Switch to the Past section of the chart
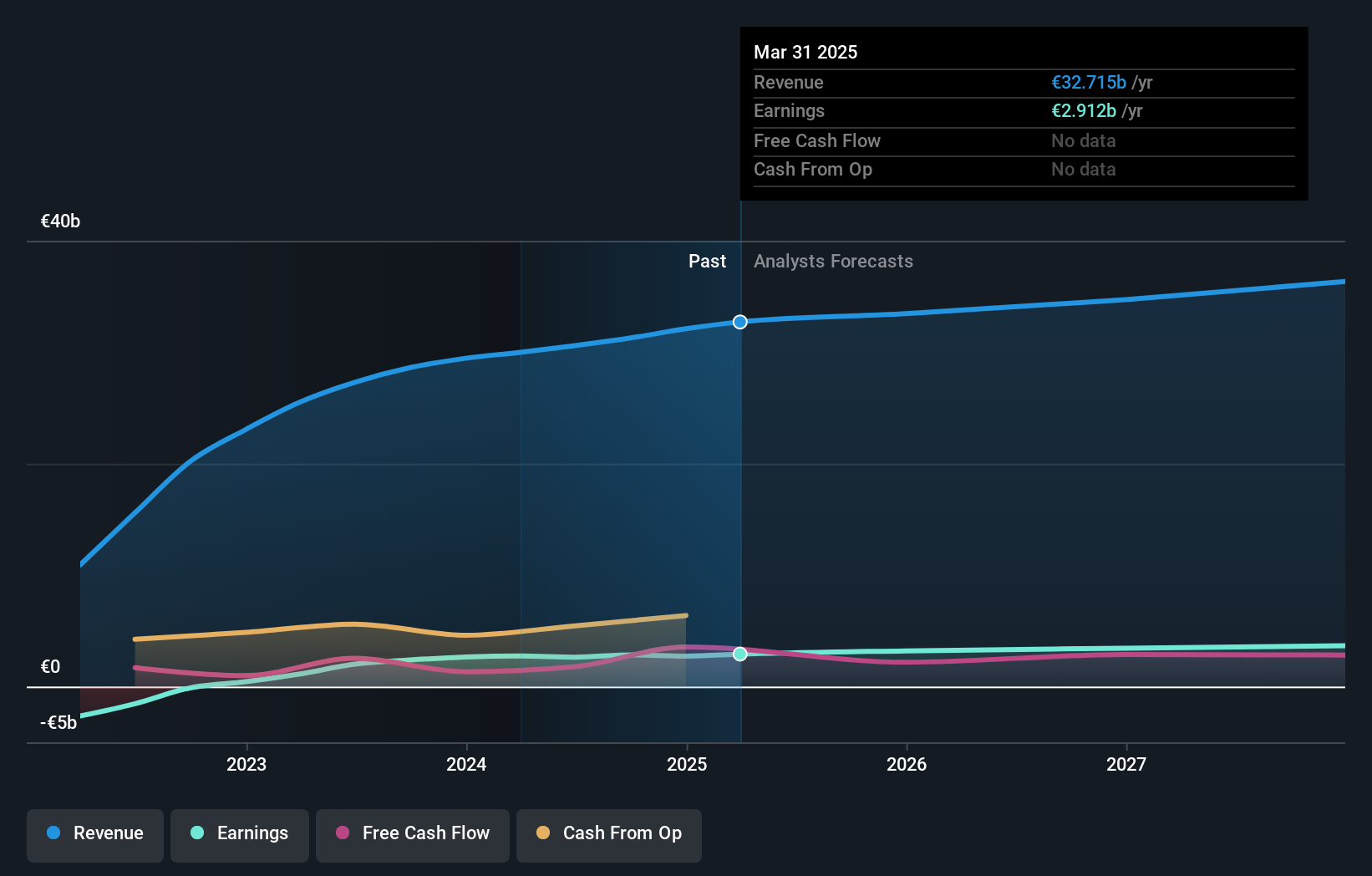The height and width of the screenshot is (876, 1372). click(708, 261)
